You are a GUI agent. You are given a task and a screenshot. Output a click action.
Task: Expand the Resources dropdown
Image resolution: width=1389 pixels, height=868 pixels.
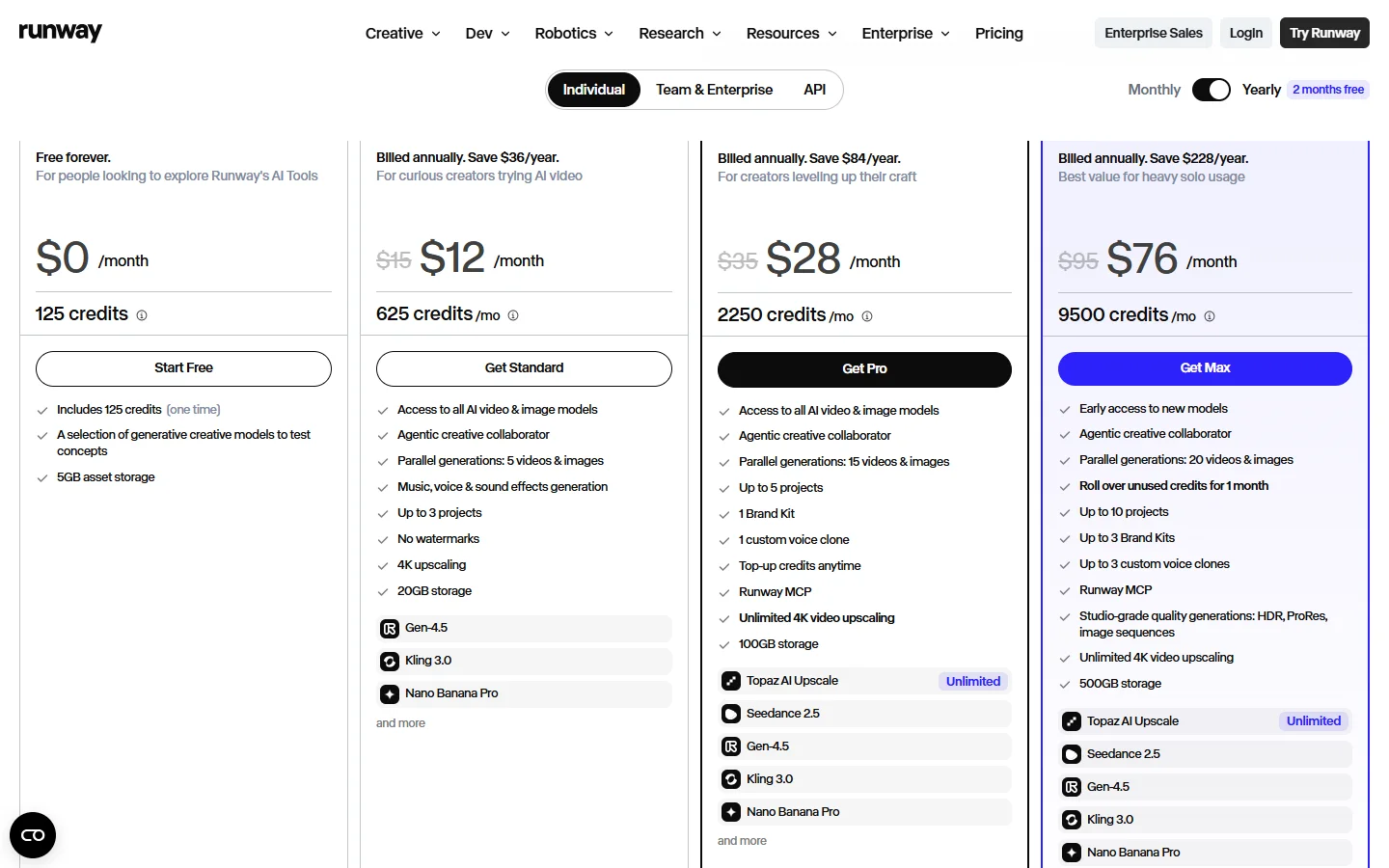tap(792, 34)
